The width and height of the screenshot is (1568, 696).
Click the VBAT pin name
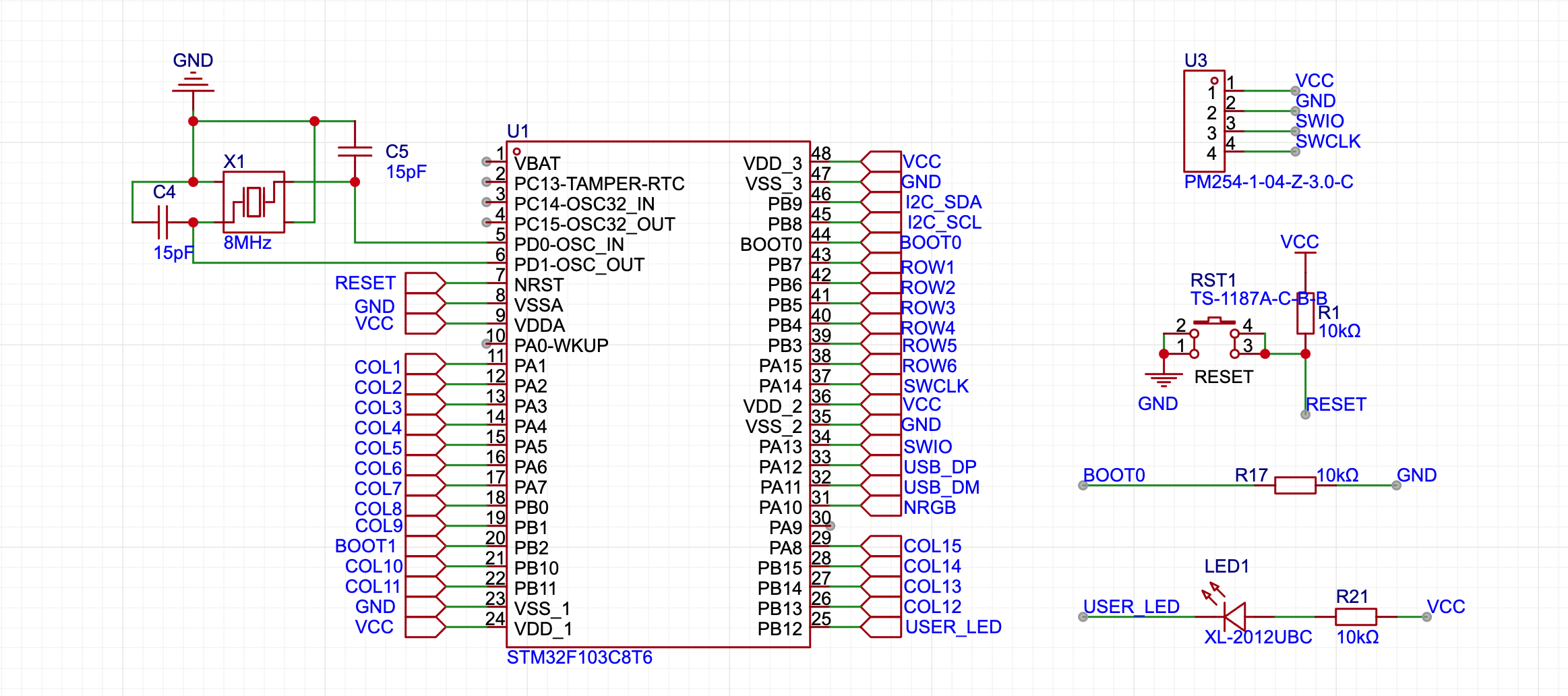(537, 163)
